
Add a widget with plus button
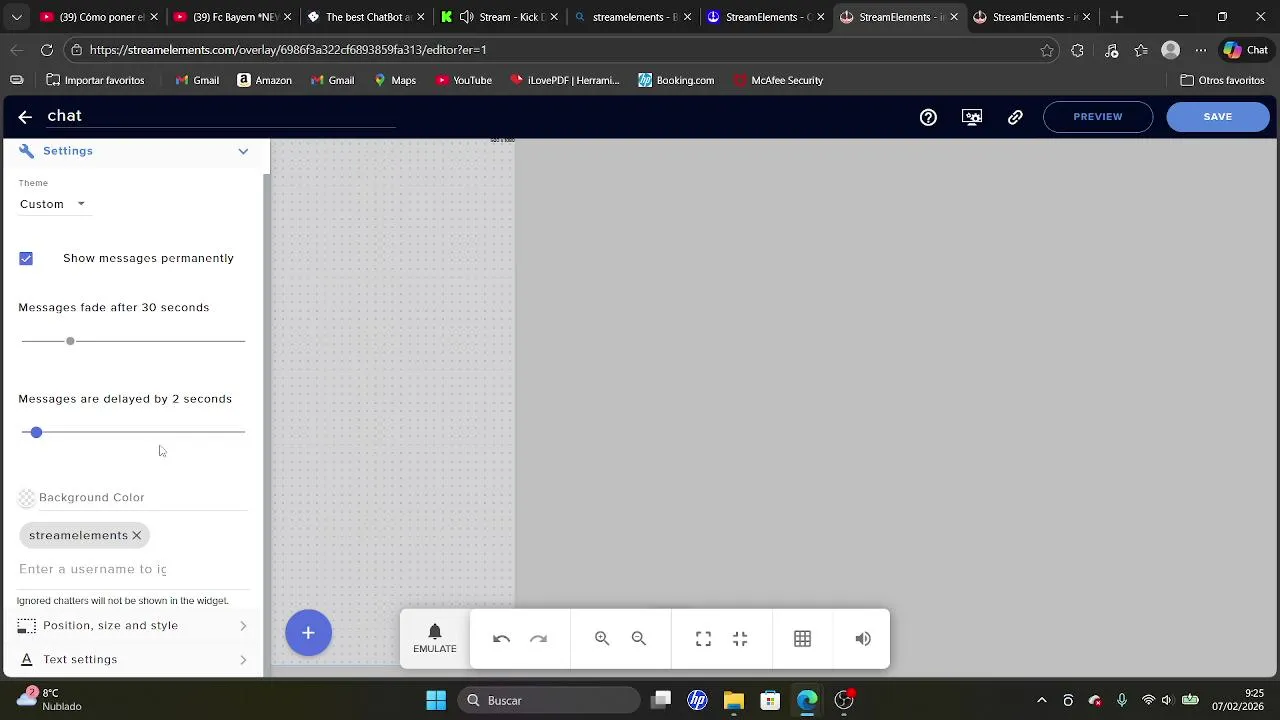click(308, 633)
